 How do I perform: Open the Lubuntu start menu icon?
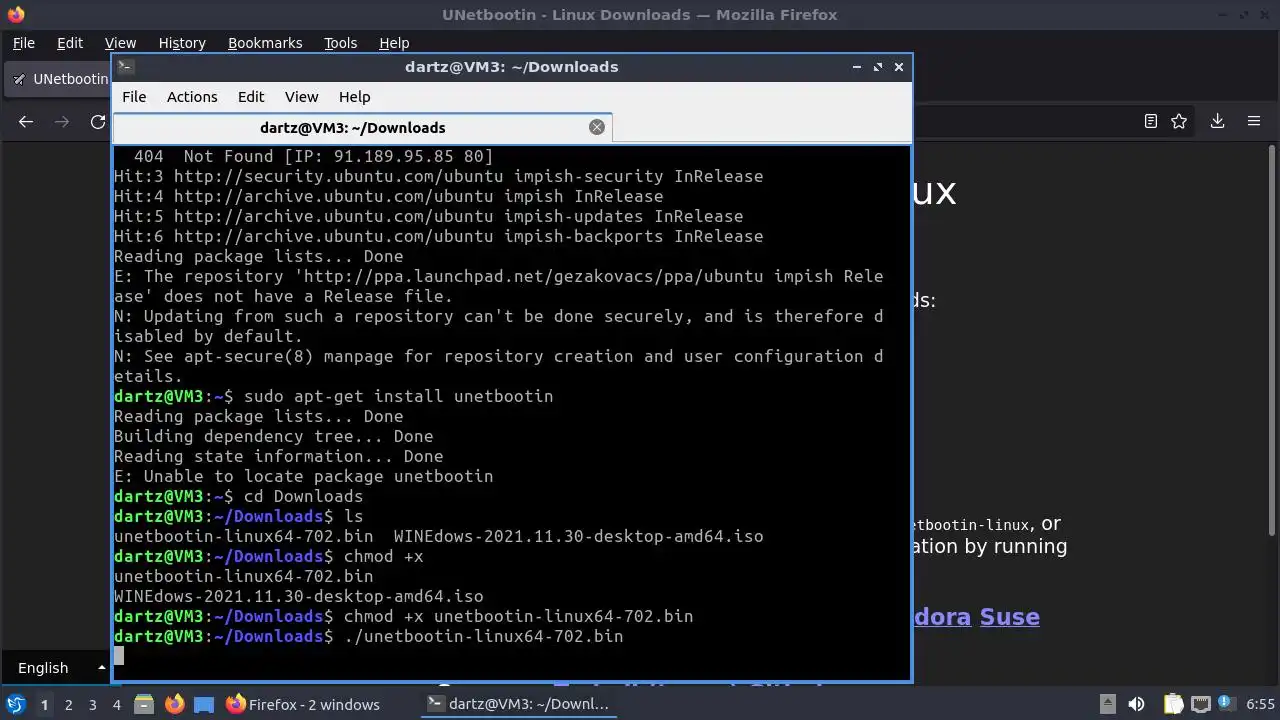[16, 704]
